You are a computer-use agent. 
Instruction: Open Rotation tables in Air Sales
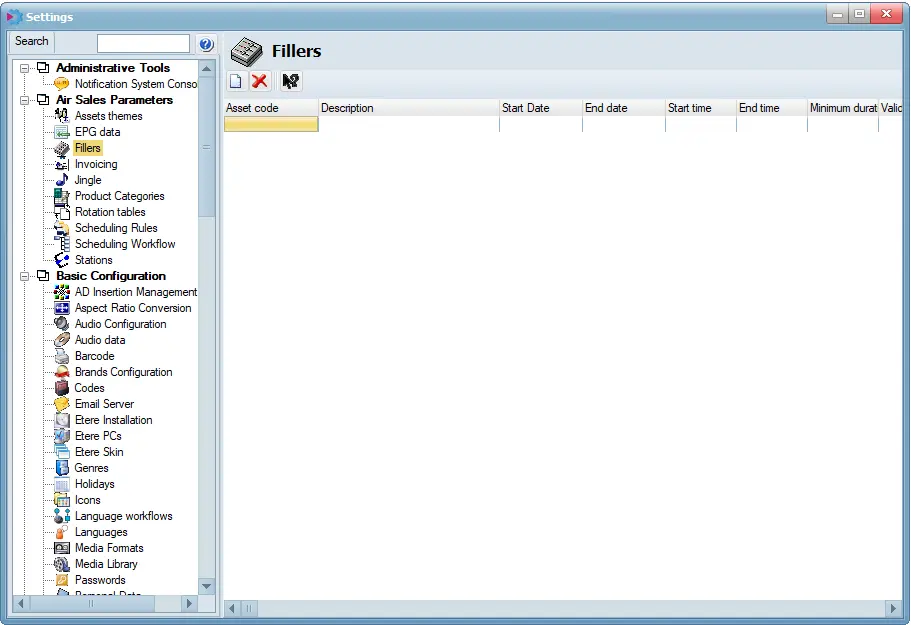[x=110, y=212]
